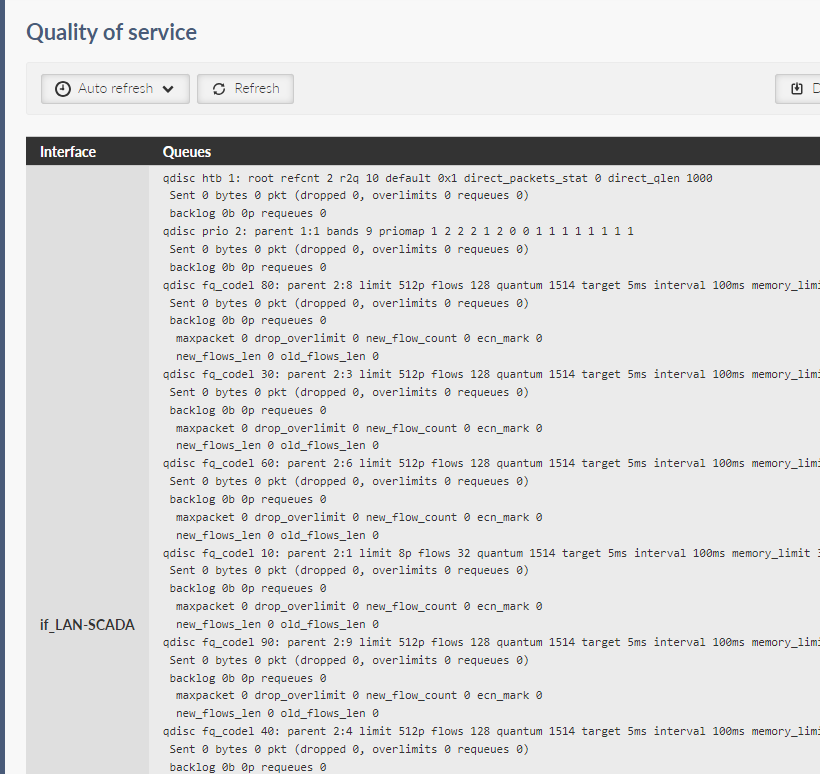
Task: Click the 'qdisc fq_codel 40: parent 2:4' line
Action: click(491, 731)
